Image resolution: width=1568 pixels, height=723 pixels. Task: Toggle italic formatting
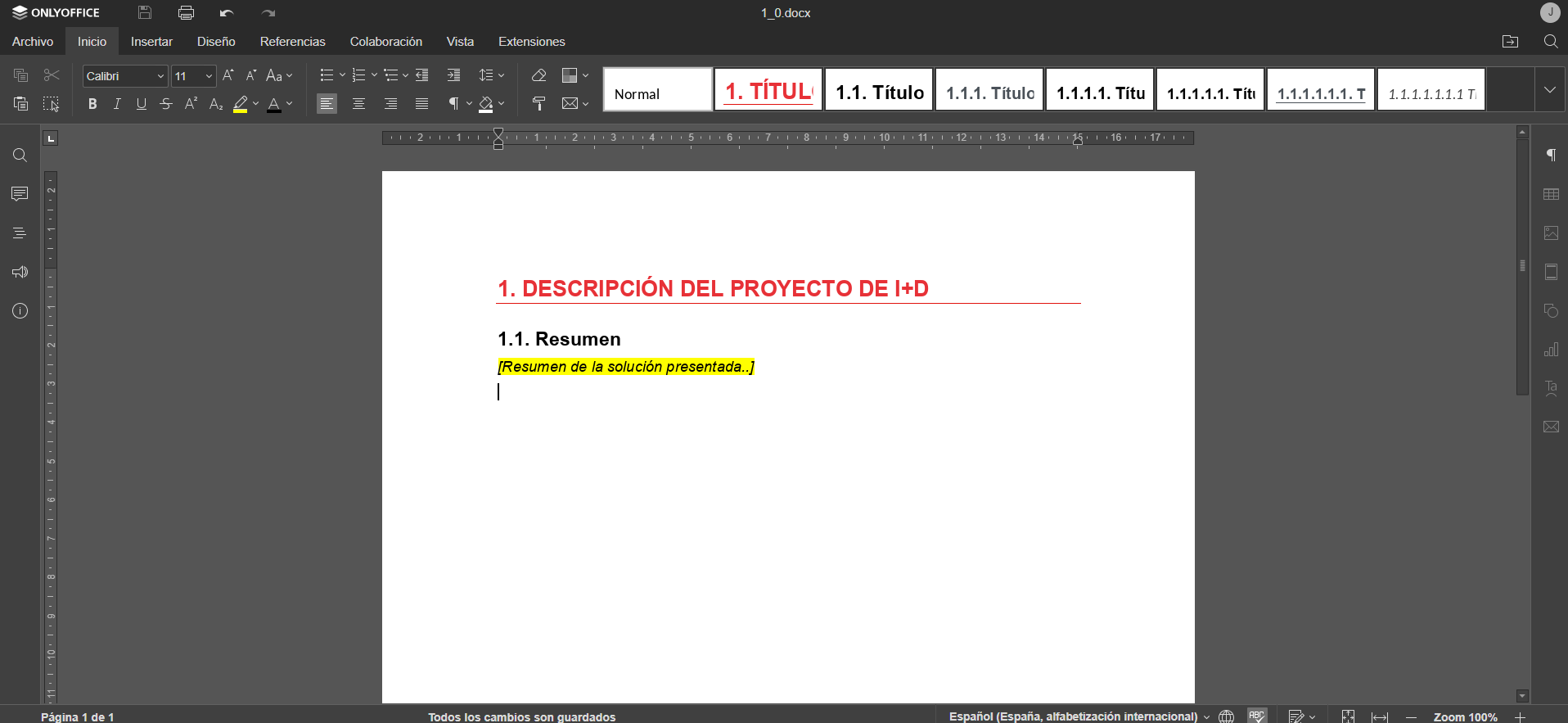click(x=117, y=104)
